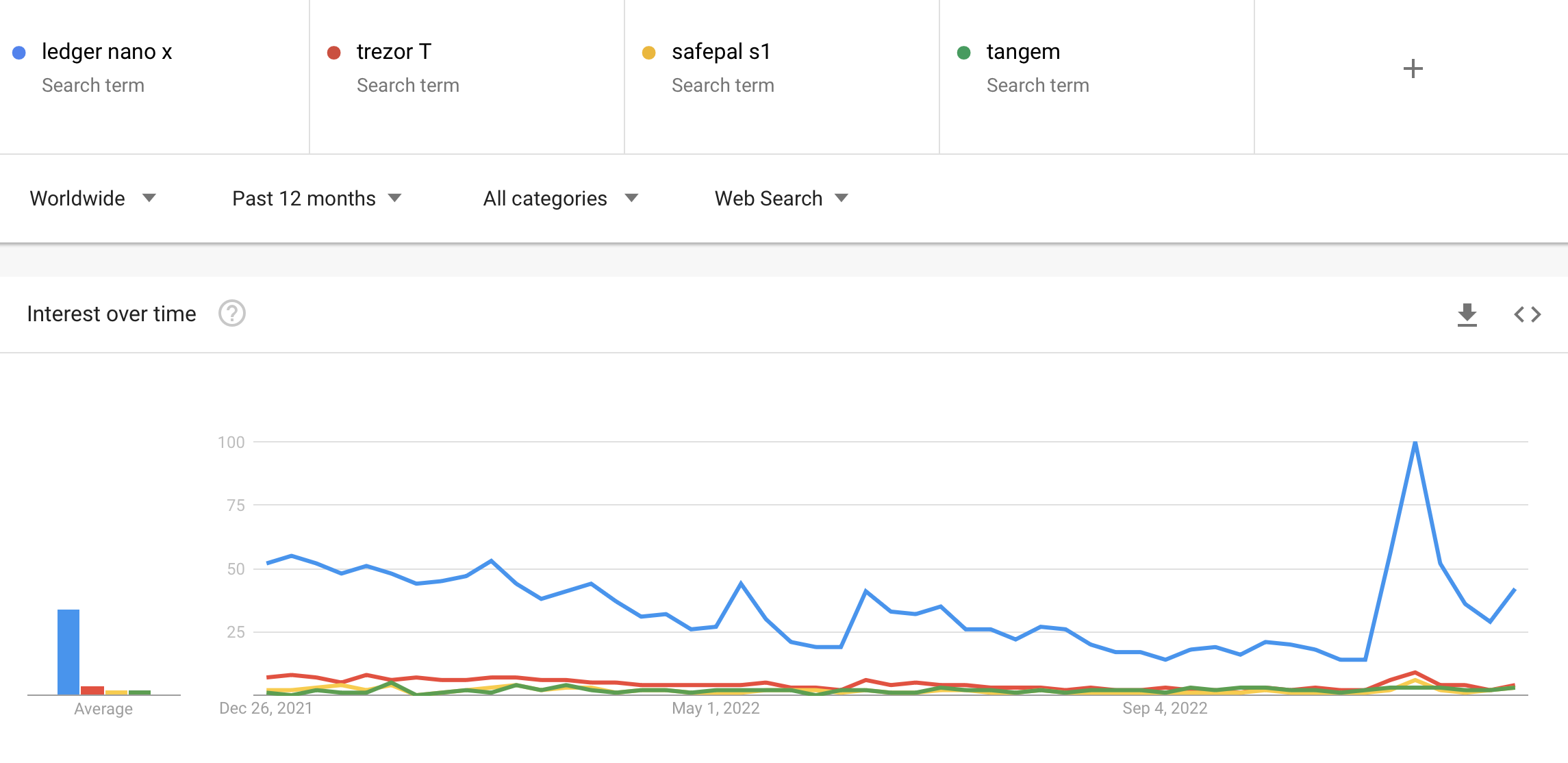Open the All categories dropdown
This screenshot has height=763, width=1568.
click(x=560, y=199)
